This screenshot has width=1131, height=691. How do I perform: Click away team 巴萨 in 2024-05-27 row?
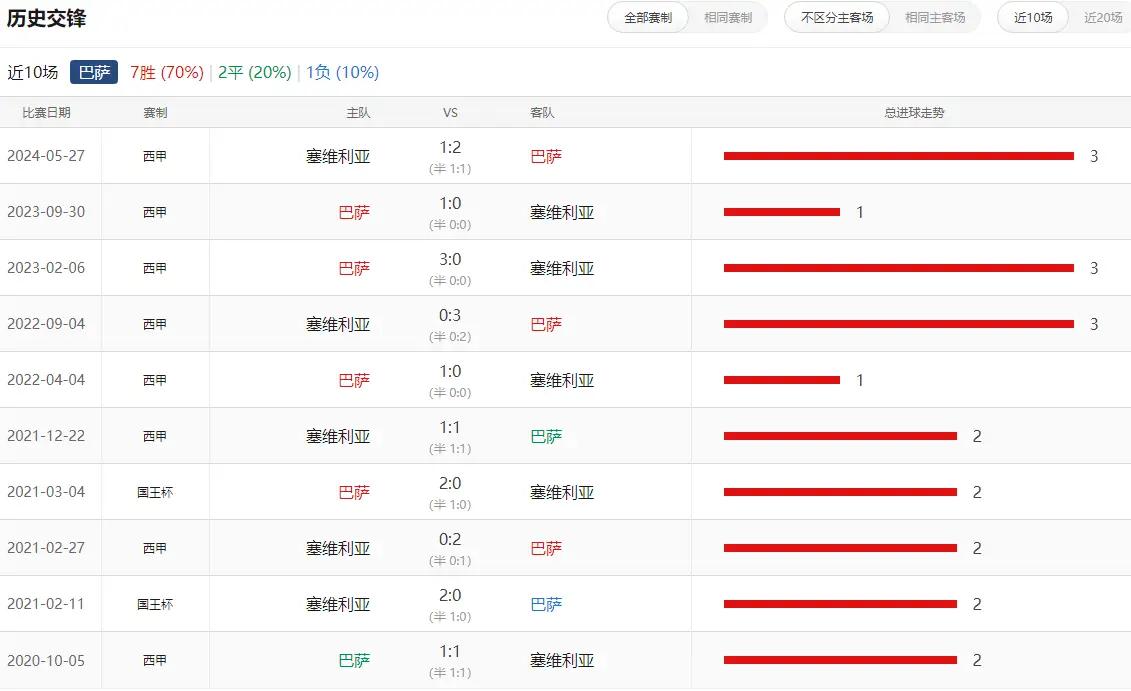(x=546, y=157)
